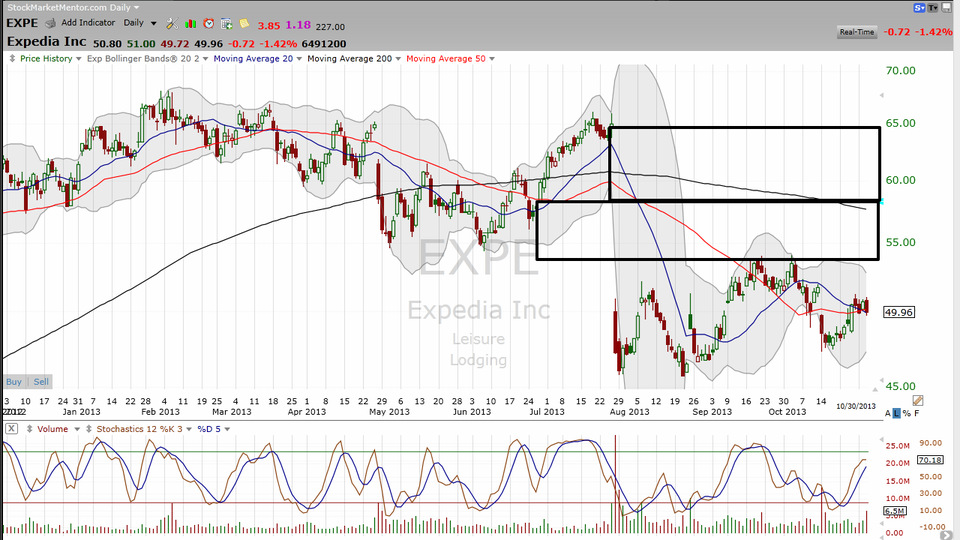Click the 49.96 current price label on axis

[x=899, y=312]
